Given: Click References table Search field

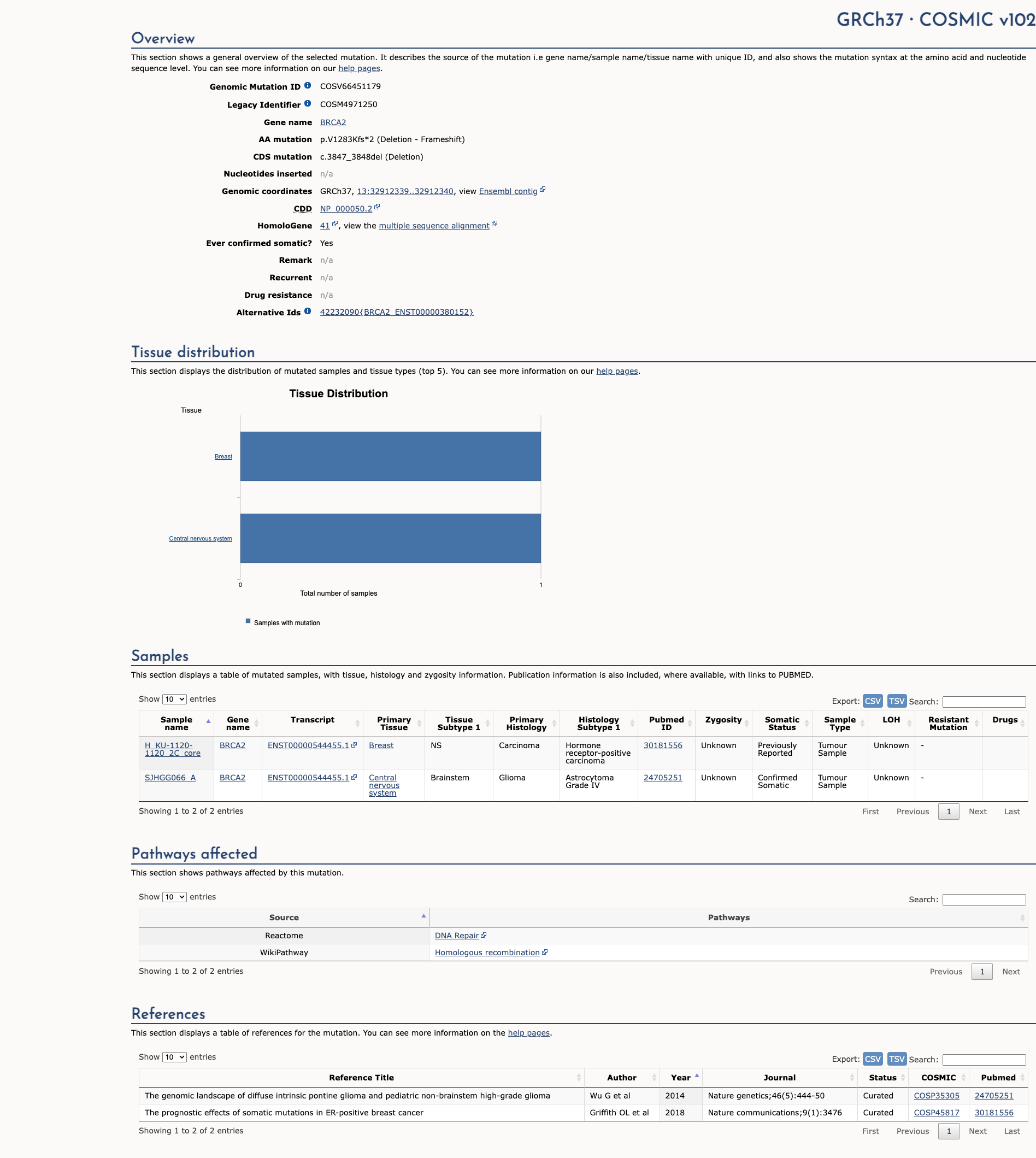Looking at the screenshot, I should click(984, 1060).
